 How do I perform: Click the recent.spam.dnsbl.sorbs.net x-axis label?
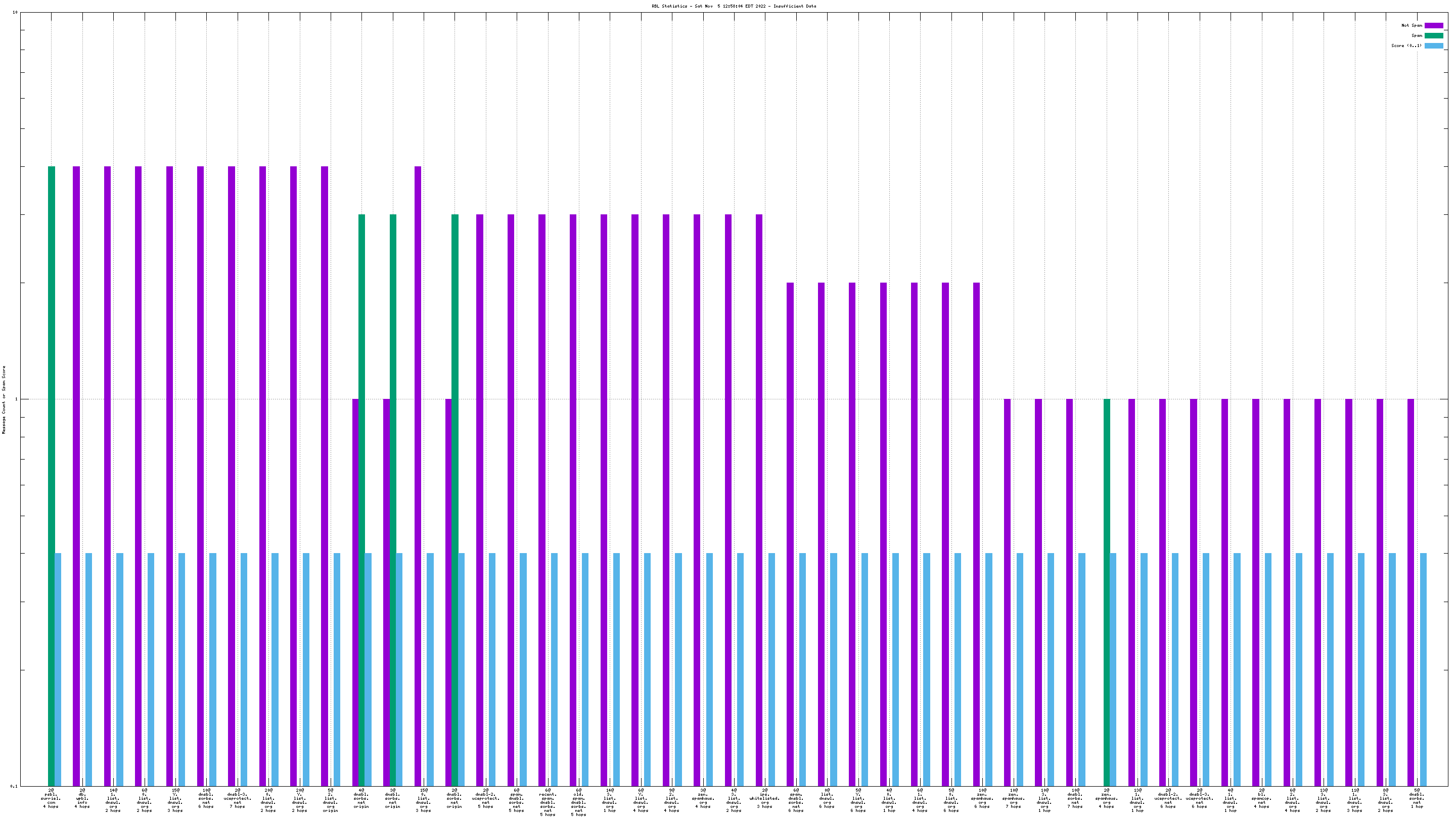pyautogui.click(x=547, y=802)
